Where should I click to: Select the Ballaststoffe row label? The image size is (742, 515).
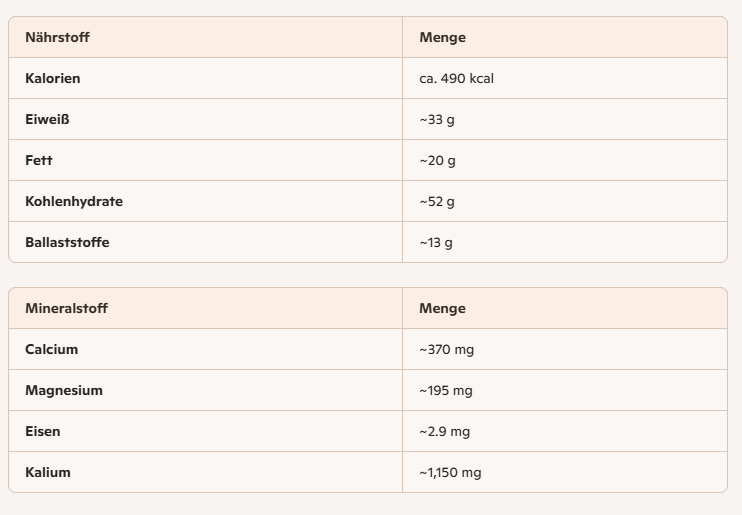click(67, 242)
